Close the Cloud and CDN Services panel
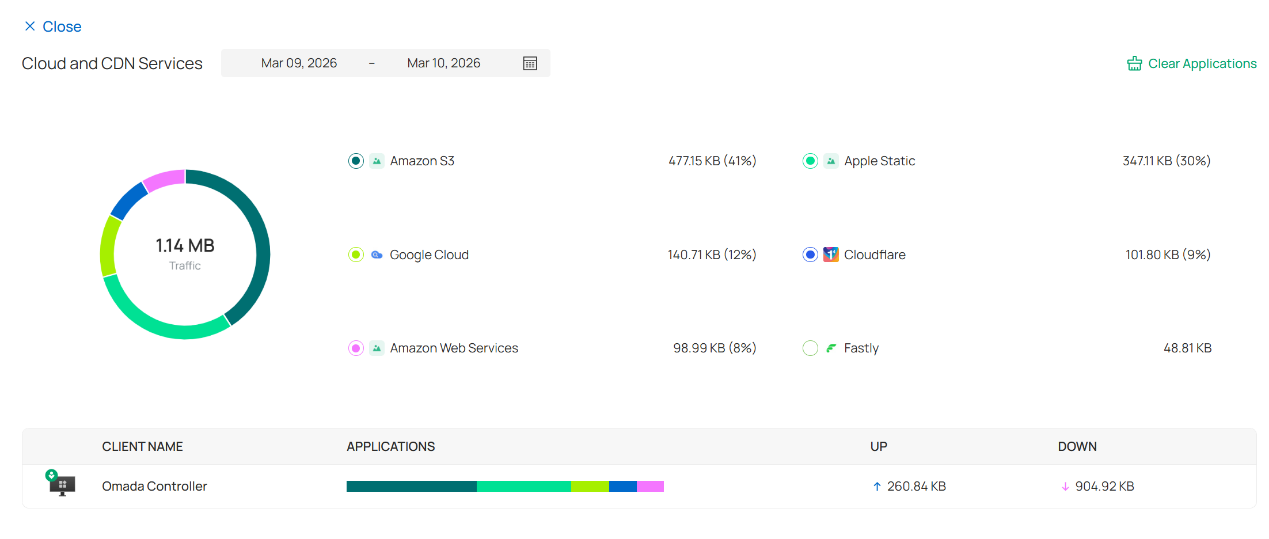The width and height of the screenshot is (1269, 539). pos(52,27)
